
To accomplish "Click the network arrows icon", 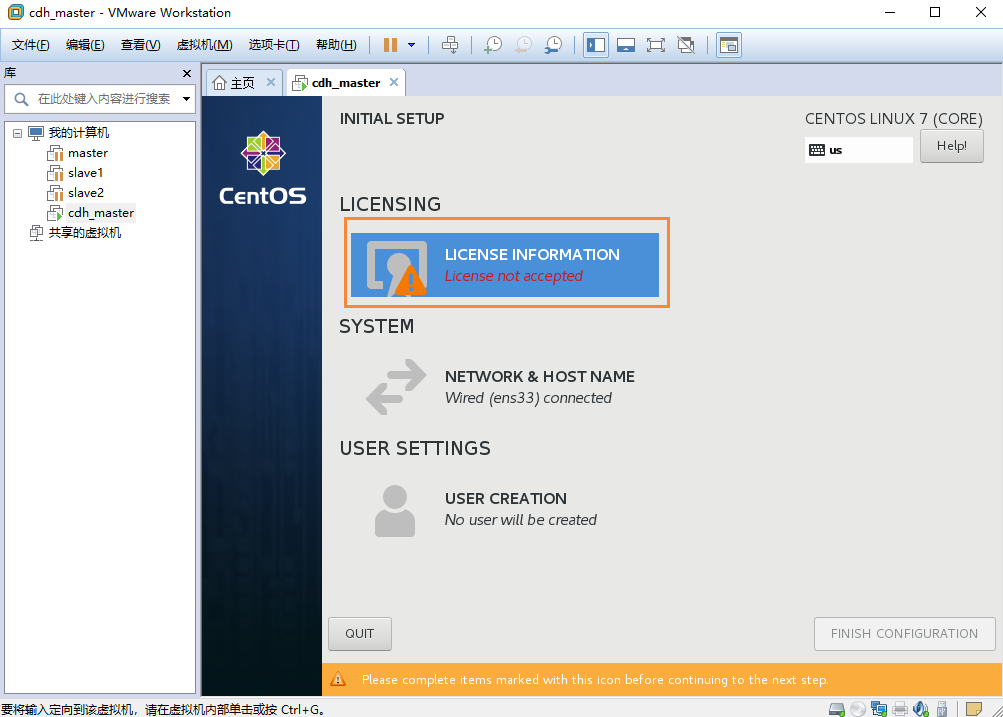I will pos(396,387).
